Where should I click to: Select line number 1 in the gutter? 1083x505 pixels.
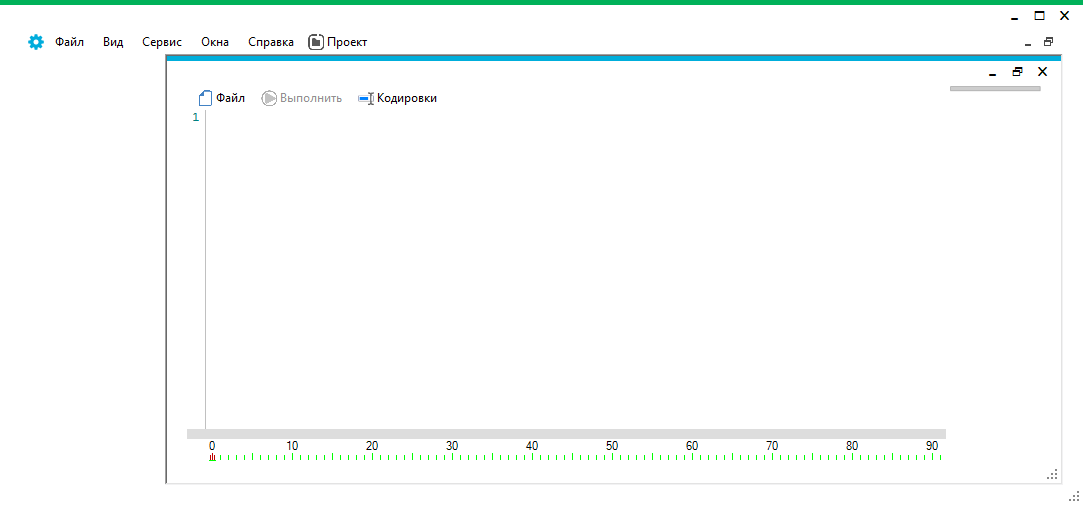pyautogui.click(x=195, y=118)
